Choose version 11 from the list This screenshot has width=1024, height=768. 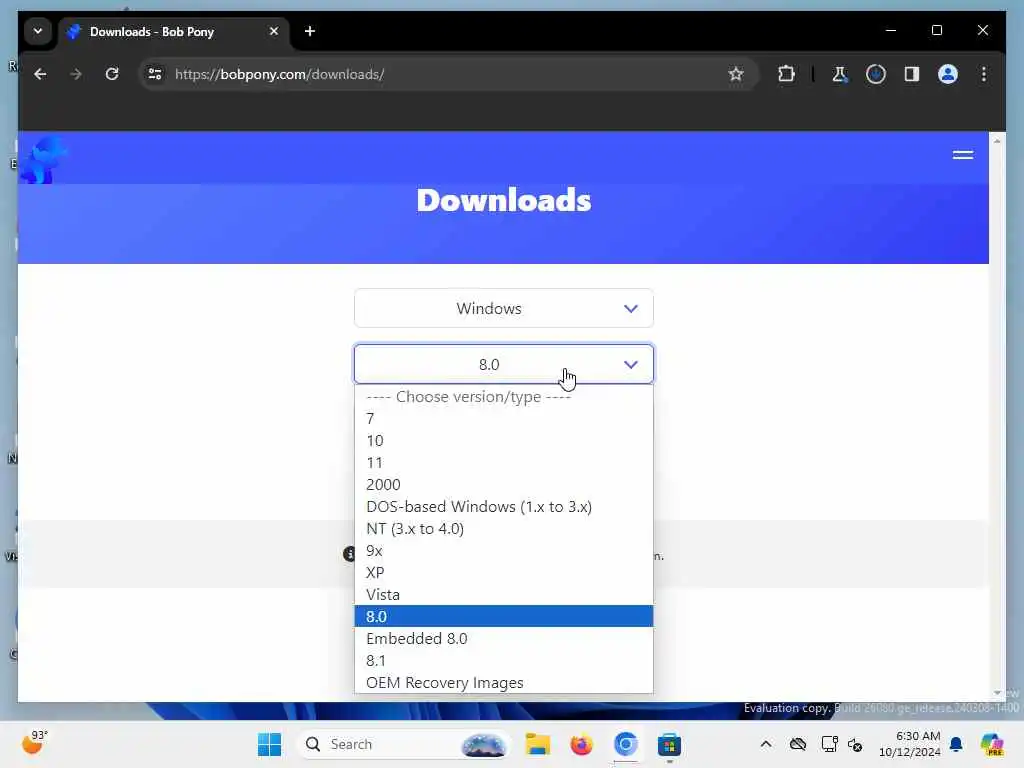[x=504, y=463]
